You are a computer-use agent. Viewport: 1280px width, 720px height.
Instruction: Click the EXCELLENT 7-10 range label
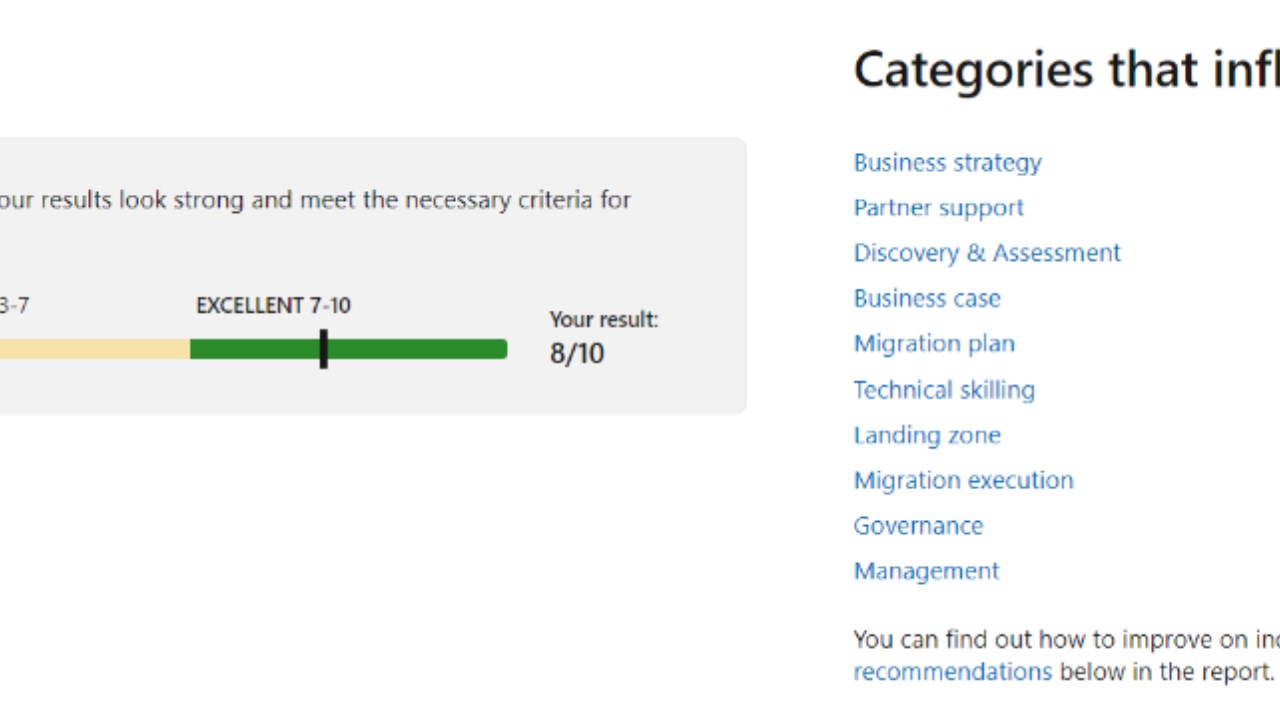pyautogui.click(x=273, y=306)
